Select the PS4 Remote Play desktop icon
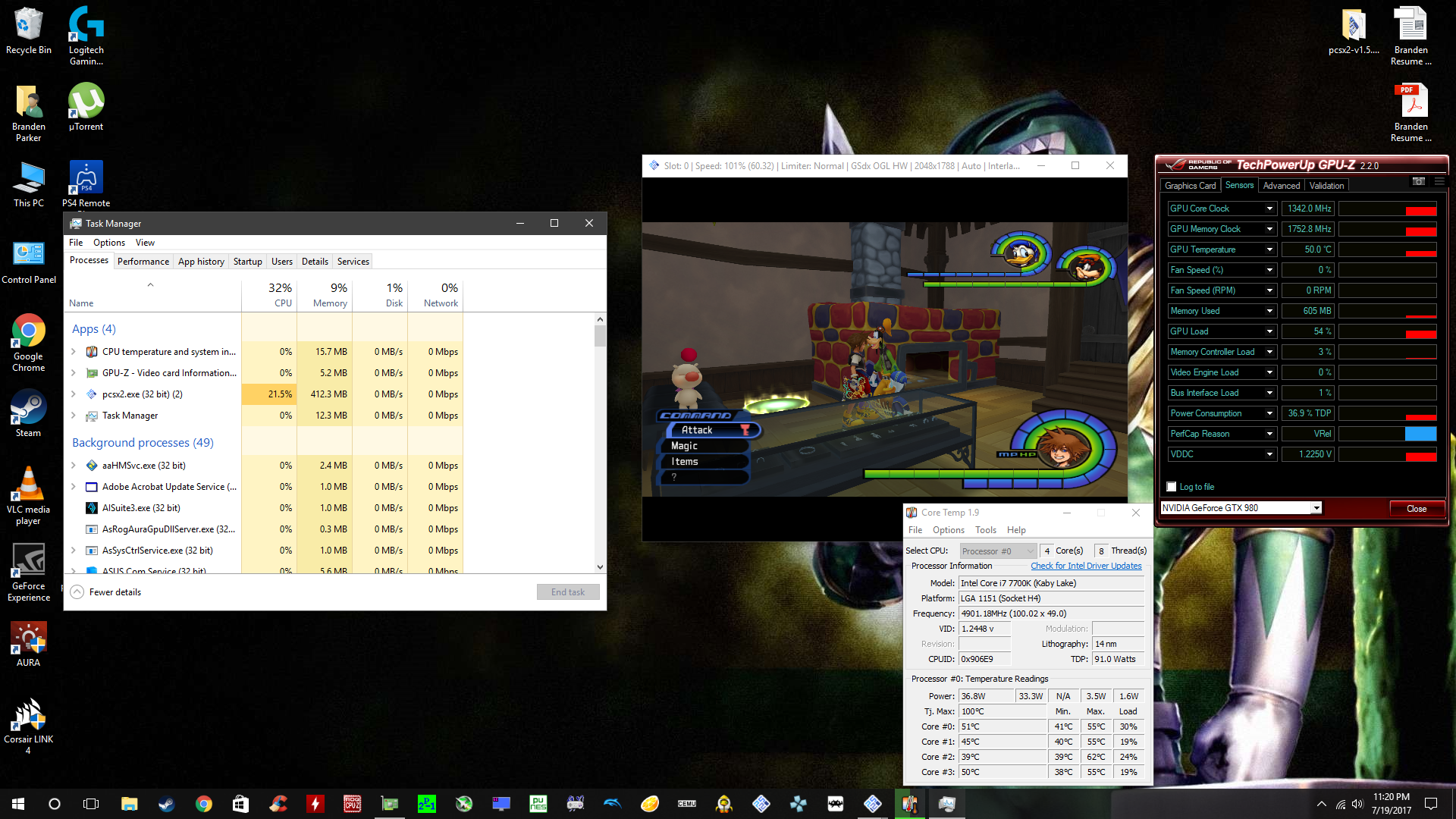The image size is (1456, 819). point(86,184)
